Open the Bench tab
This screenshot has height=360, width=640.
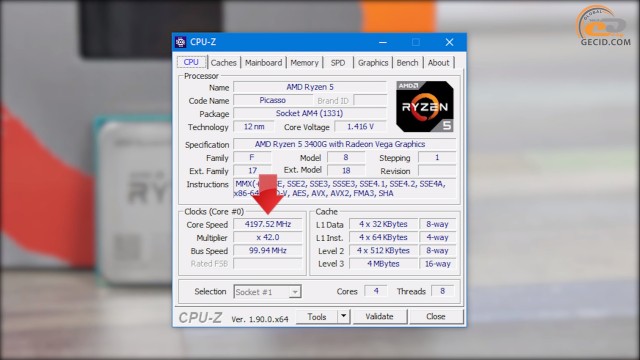click(x=407, y=63)
